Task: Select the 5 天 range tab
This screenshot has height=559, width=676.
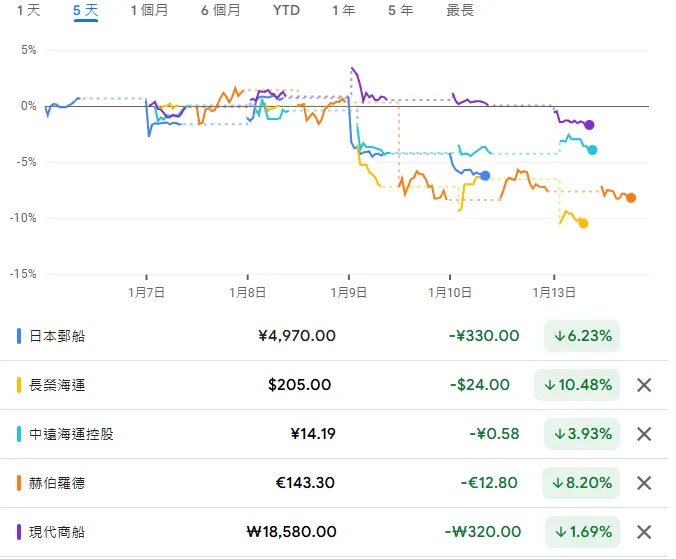Action: (86, 10)
